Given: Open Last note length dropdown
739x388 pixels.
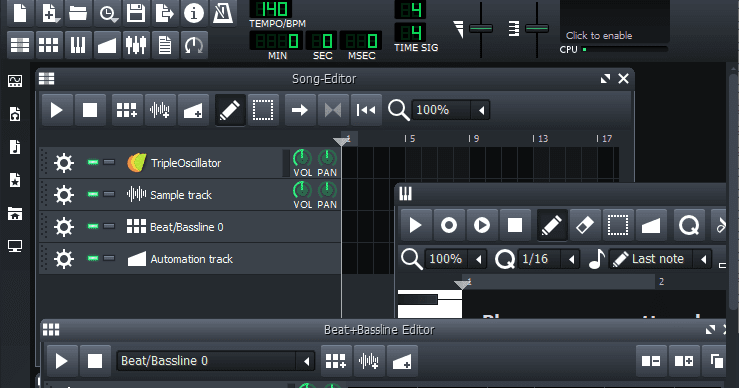Looking at the screenshot, I should click(660, 259).
